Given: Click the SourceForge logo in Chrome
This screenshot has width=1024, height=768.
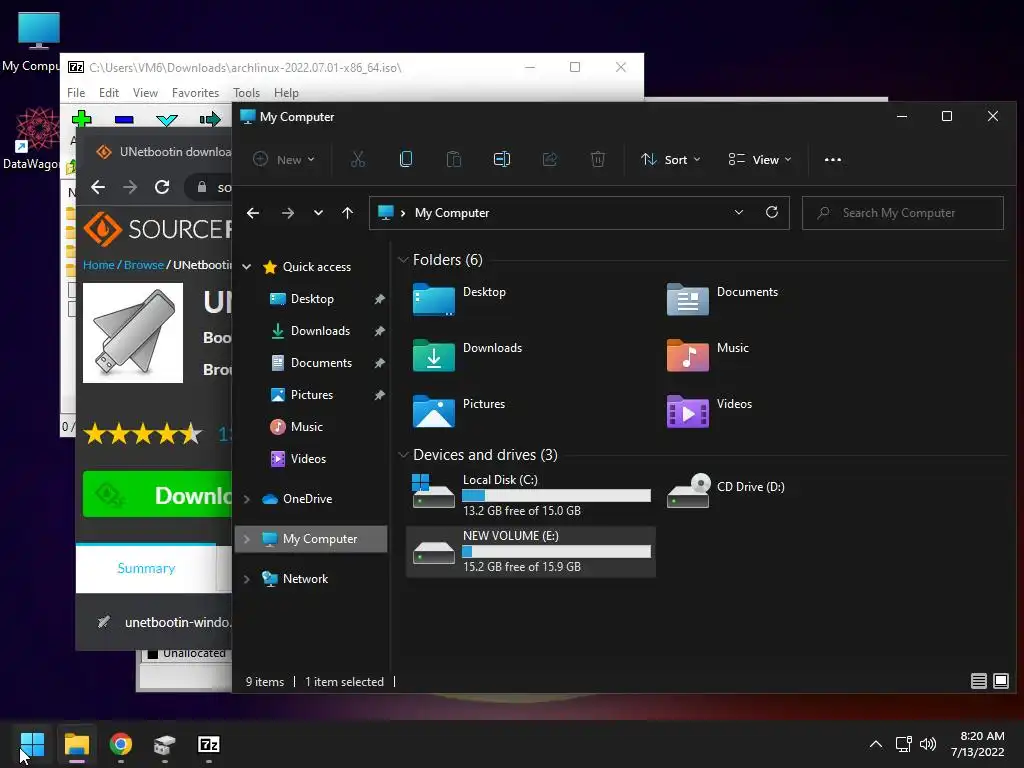Looking at the screenshot, I should [157, 229].
